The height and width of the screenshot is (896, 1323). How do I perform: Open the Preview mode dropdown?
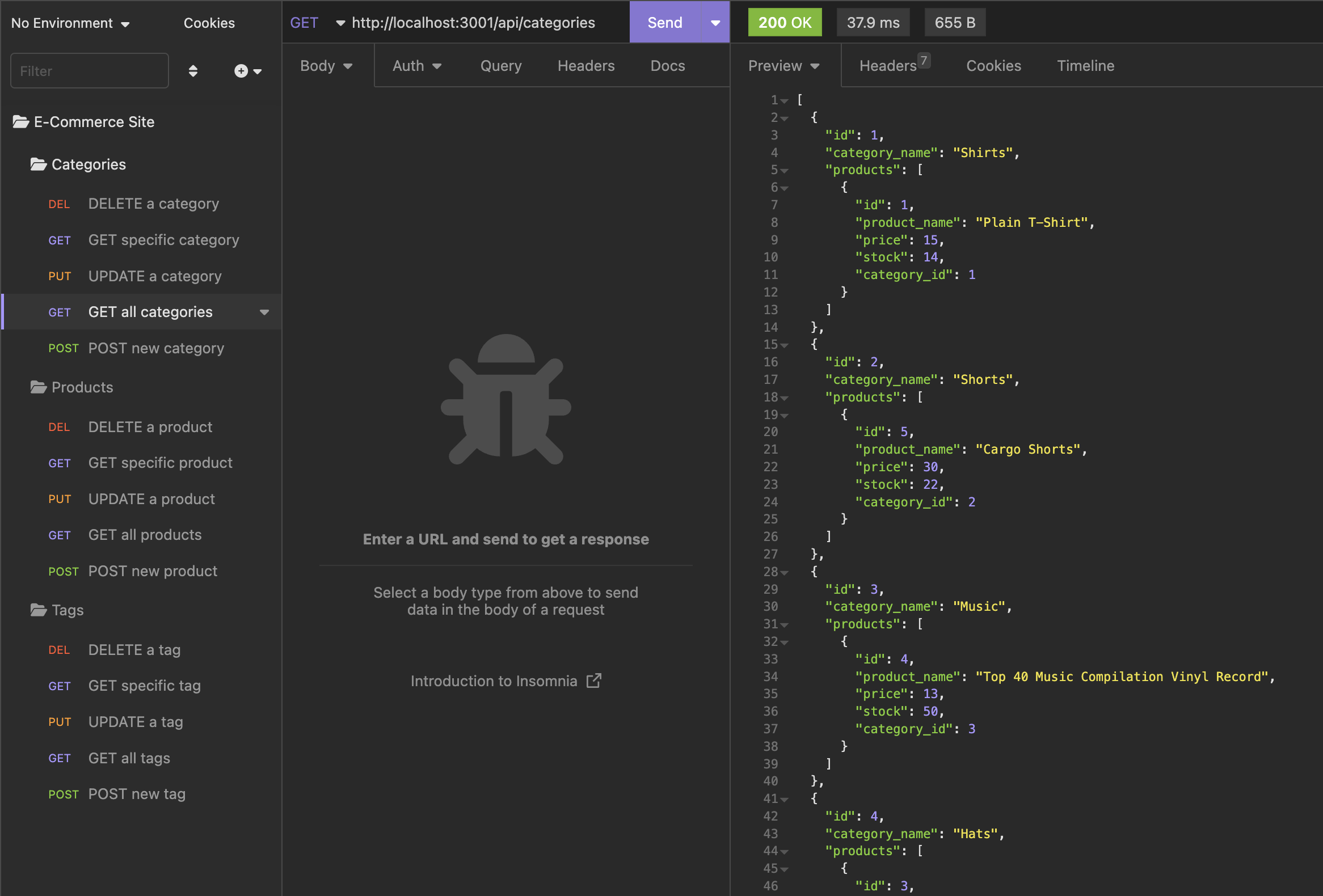[783, 65]
